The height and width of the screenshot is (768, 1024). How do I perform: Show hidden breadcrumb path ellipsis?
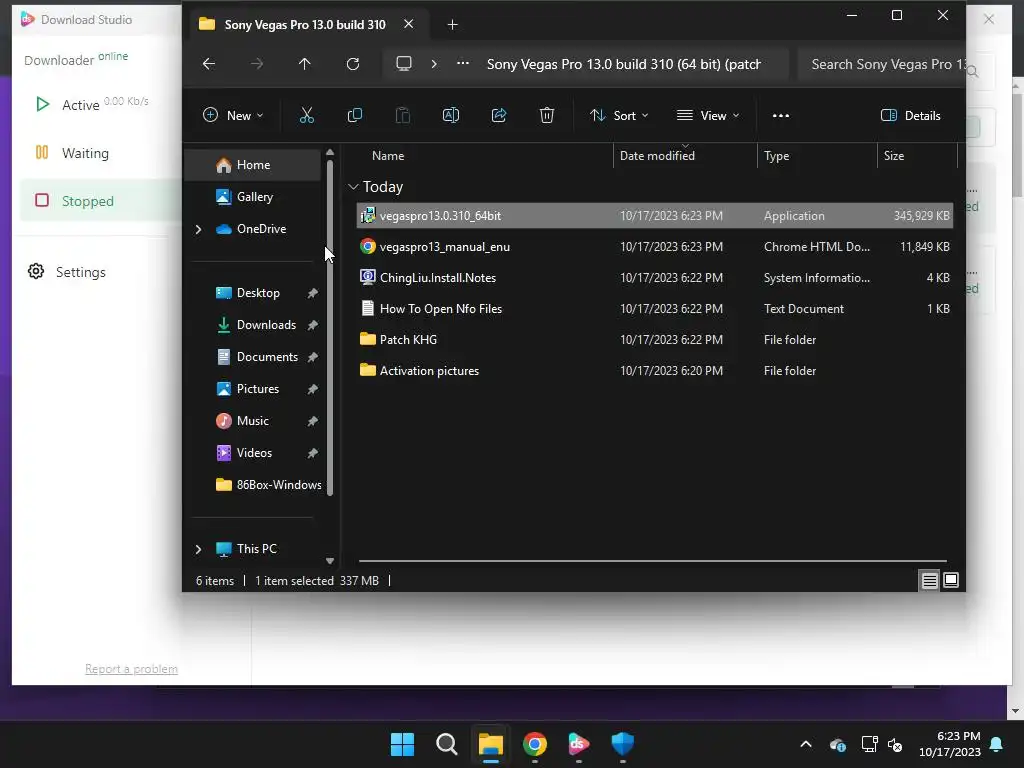(x=462, y=63)
